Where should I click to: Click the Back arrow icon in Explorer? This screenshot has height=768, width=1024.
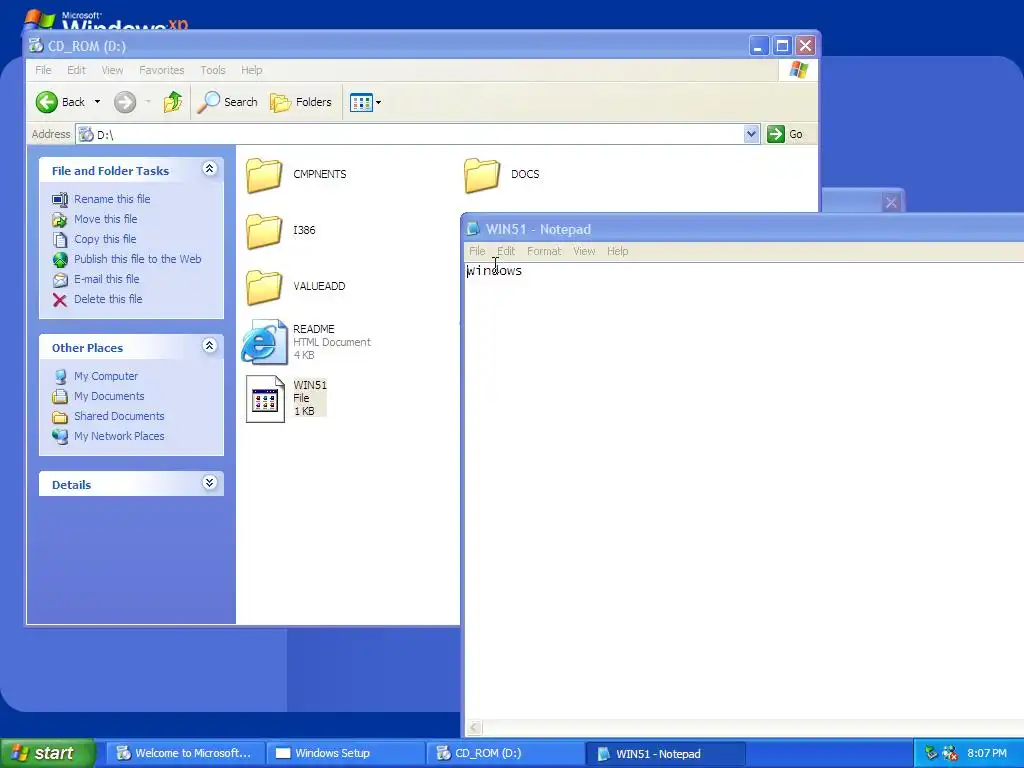pos(46,102)
